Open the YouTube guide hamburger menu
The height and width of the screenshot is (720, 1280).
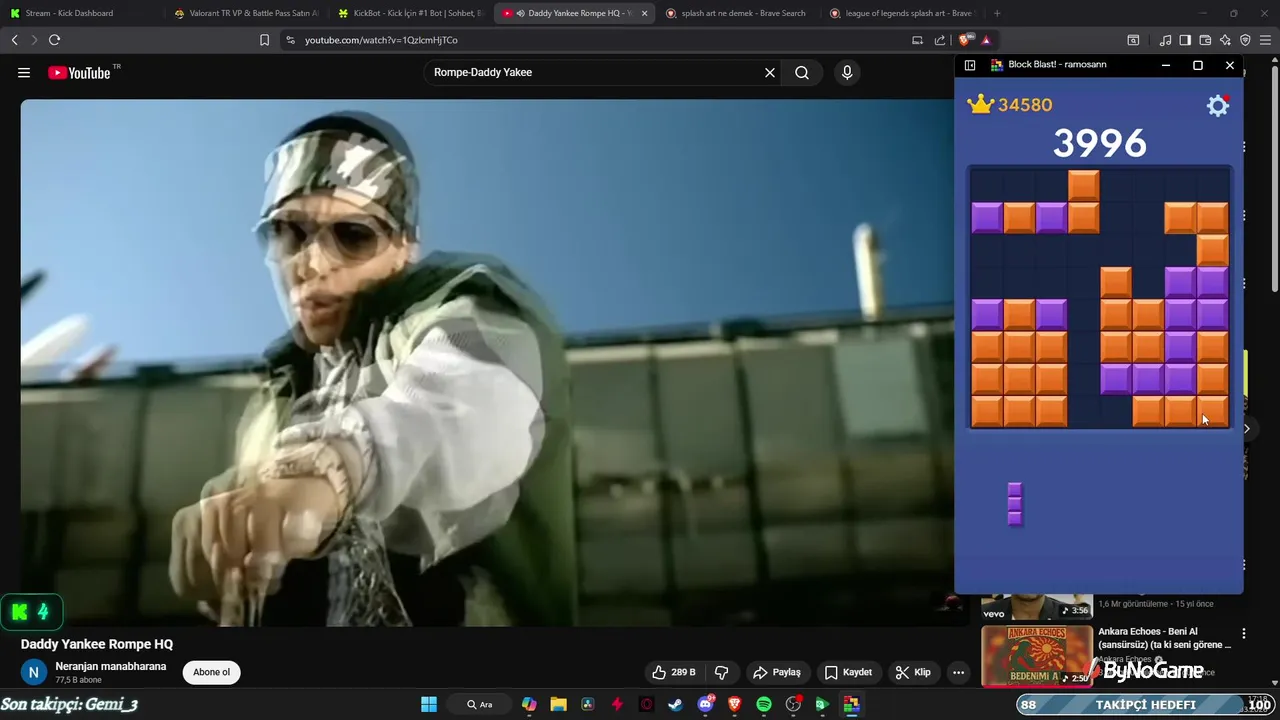pyautogui.click(x=24, y=72)
